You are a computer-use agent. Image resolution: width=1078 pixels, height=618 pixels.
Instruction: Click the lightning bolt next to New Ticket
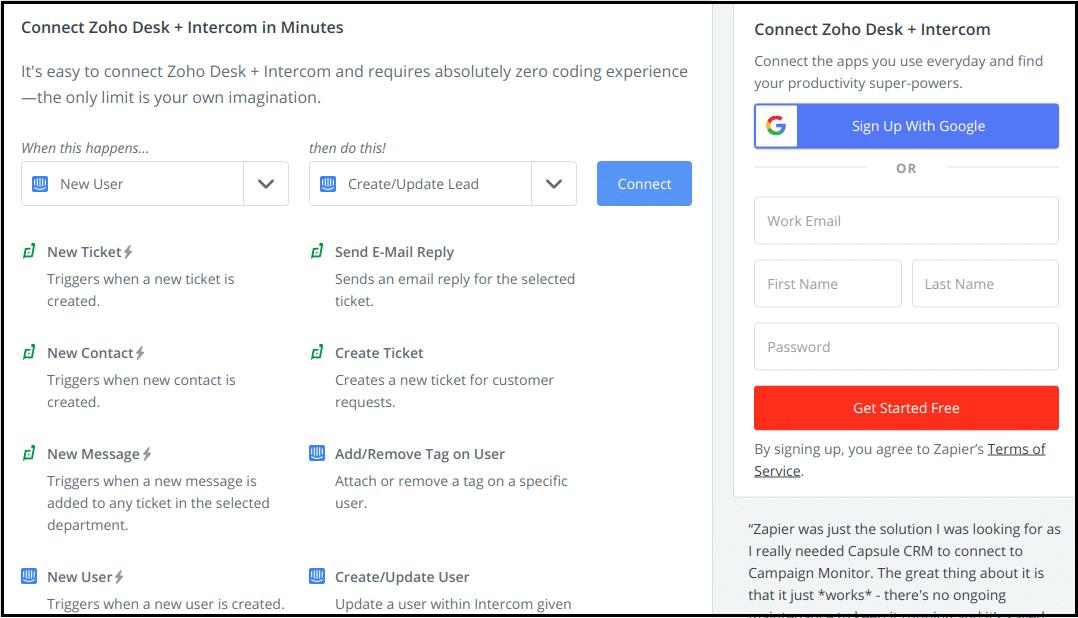[x=128, y=252]
